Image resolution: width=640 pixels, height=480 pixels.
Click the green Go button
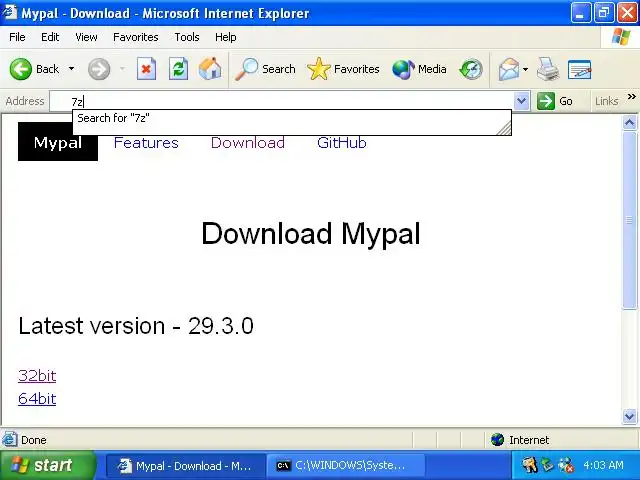(555, 101)
